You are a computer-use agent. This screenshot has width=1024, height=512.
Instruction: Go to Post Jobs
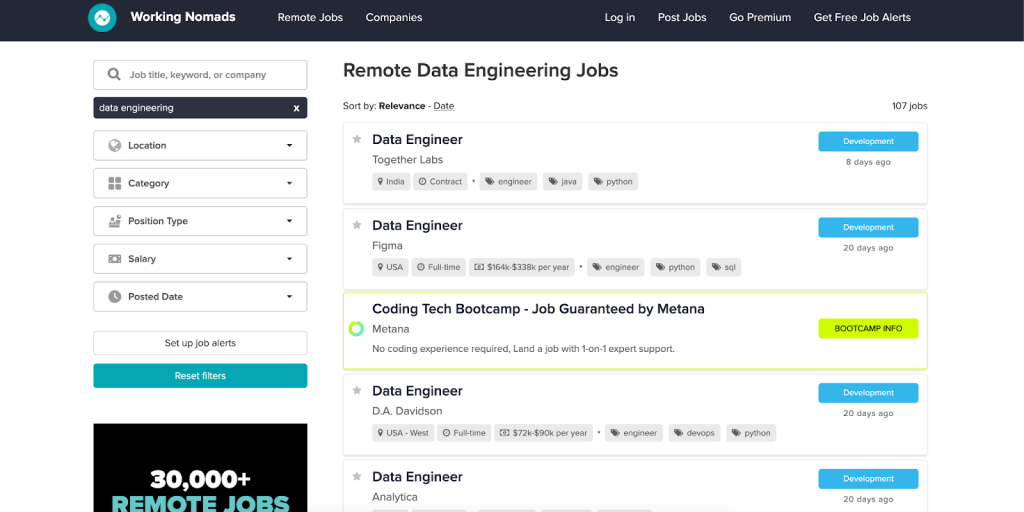[682, 18]
